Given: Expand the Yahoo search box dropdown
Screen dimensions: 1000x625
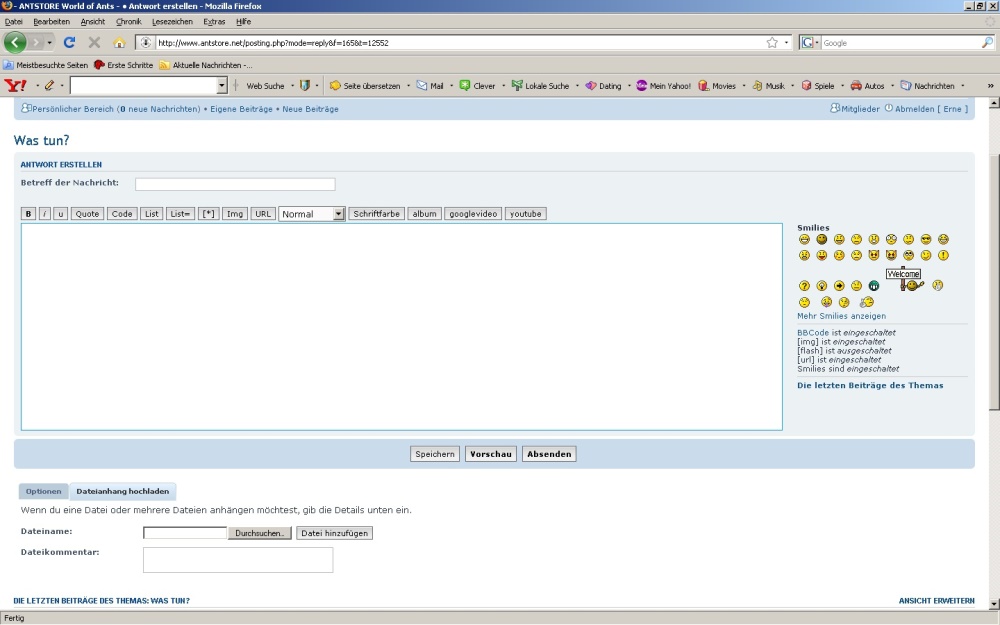Looking at the screenshot, I should coord(222,86).
